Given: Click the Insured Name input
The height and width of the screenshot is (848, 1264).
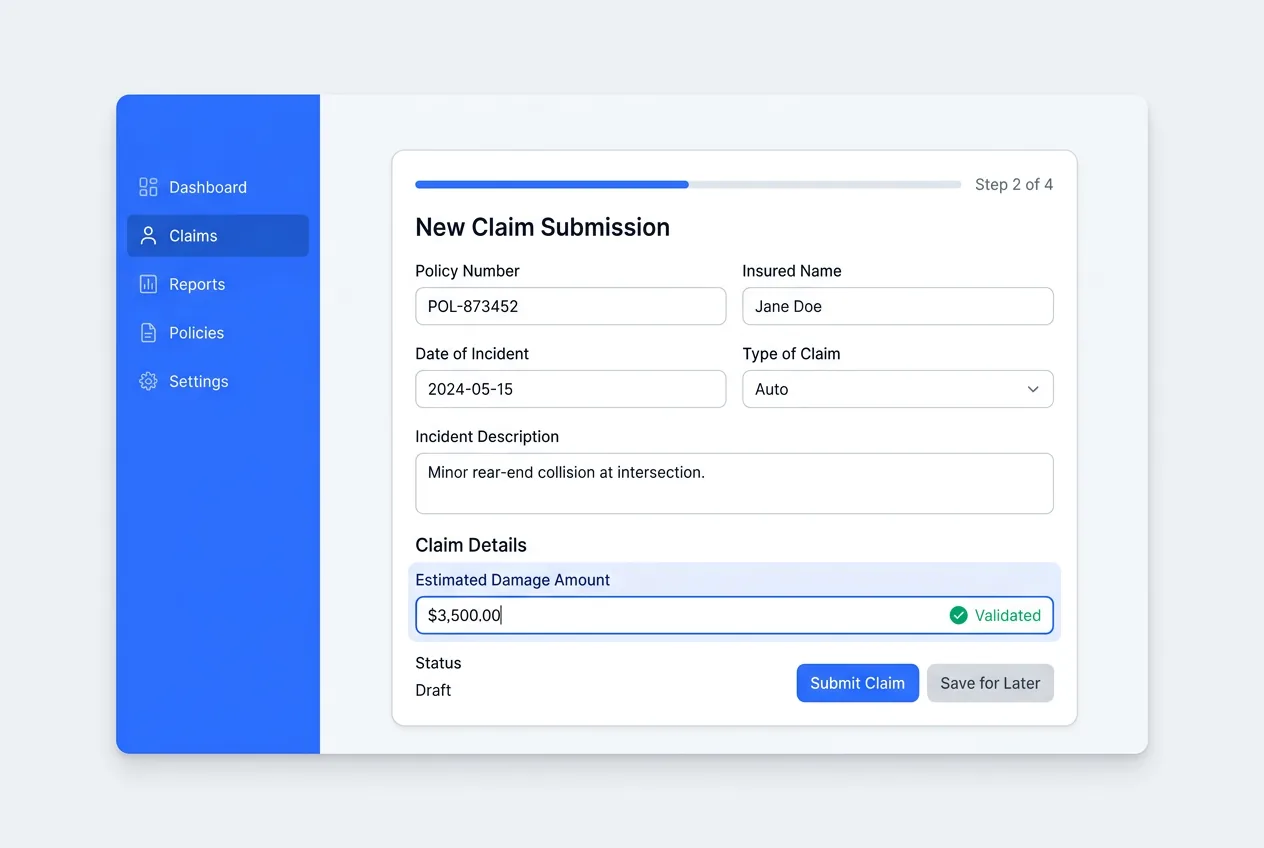Looking at the screenshot, I should 897,306.
